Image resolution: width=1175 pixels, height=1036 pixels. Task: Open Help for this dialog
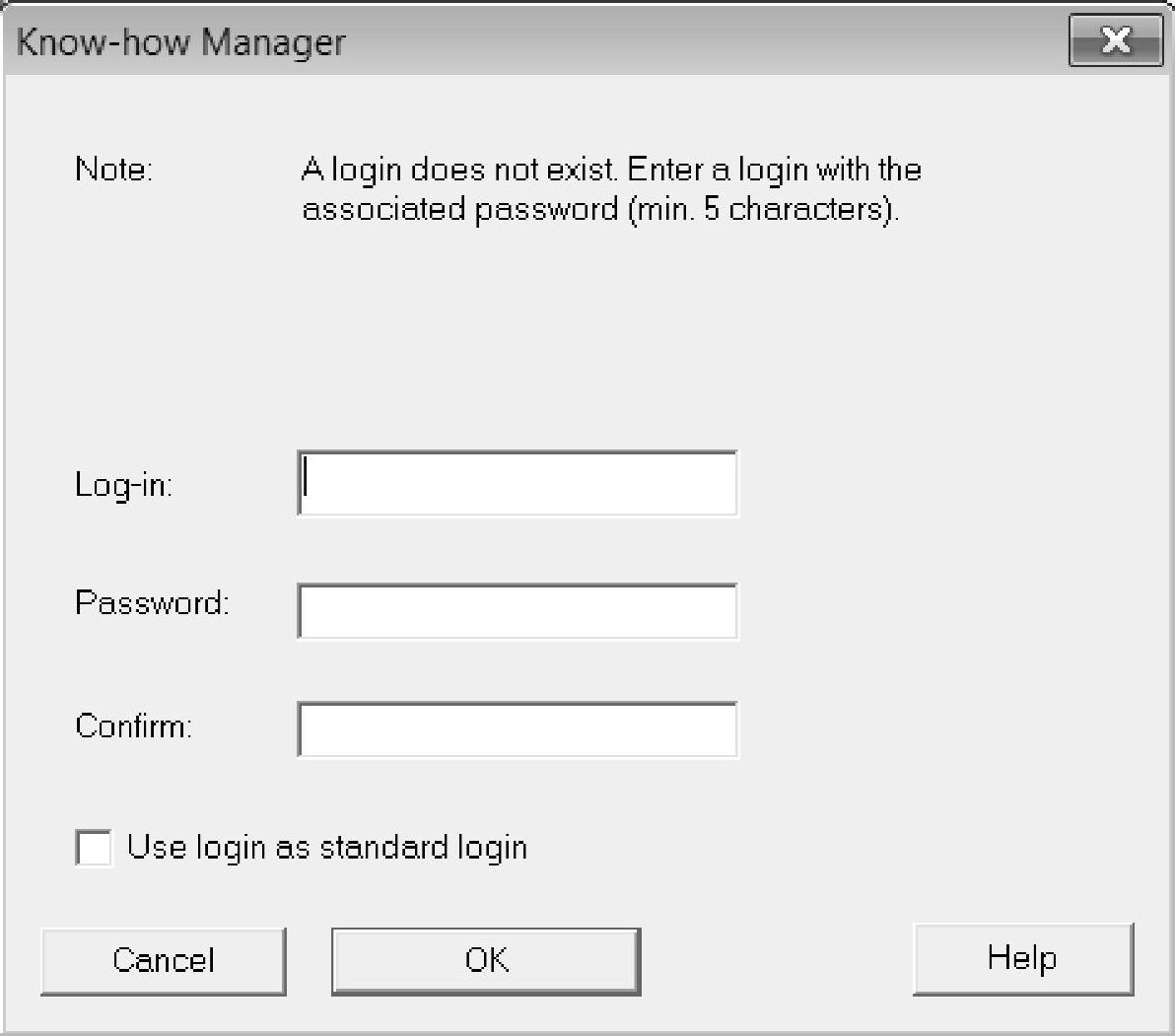point(1022,958)
